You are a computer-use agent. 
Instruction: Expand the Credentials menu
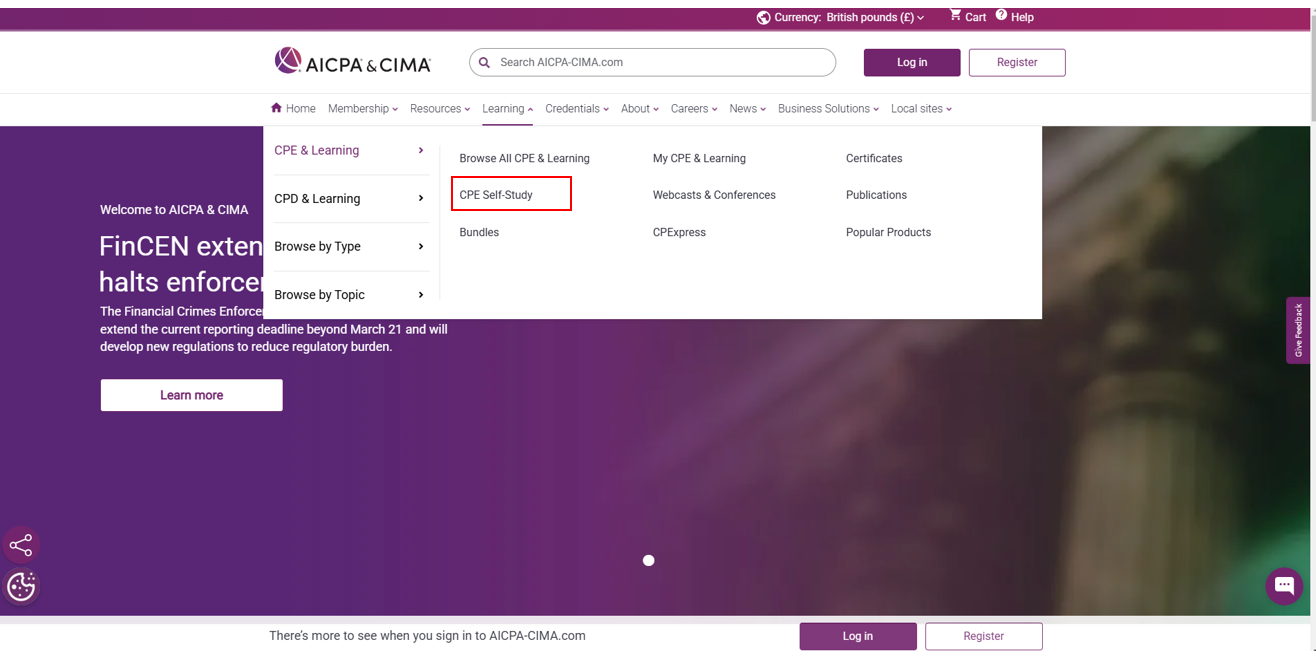[x=577, y=109]
